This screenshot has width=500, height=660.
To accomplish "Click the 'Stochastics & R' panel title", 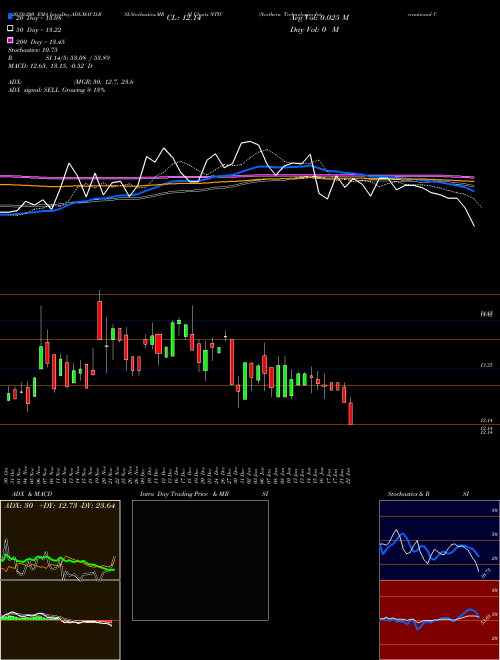I will coord(409,494).
